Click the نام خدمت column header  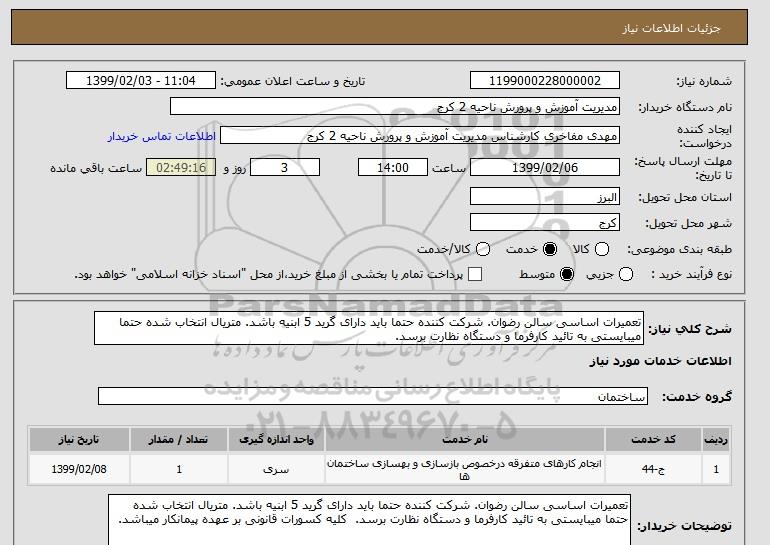(x=465, y=439)
